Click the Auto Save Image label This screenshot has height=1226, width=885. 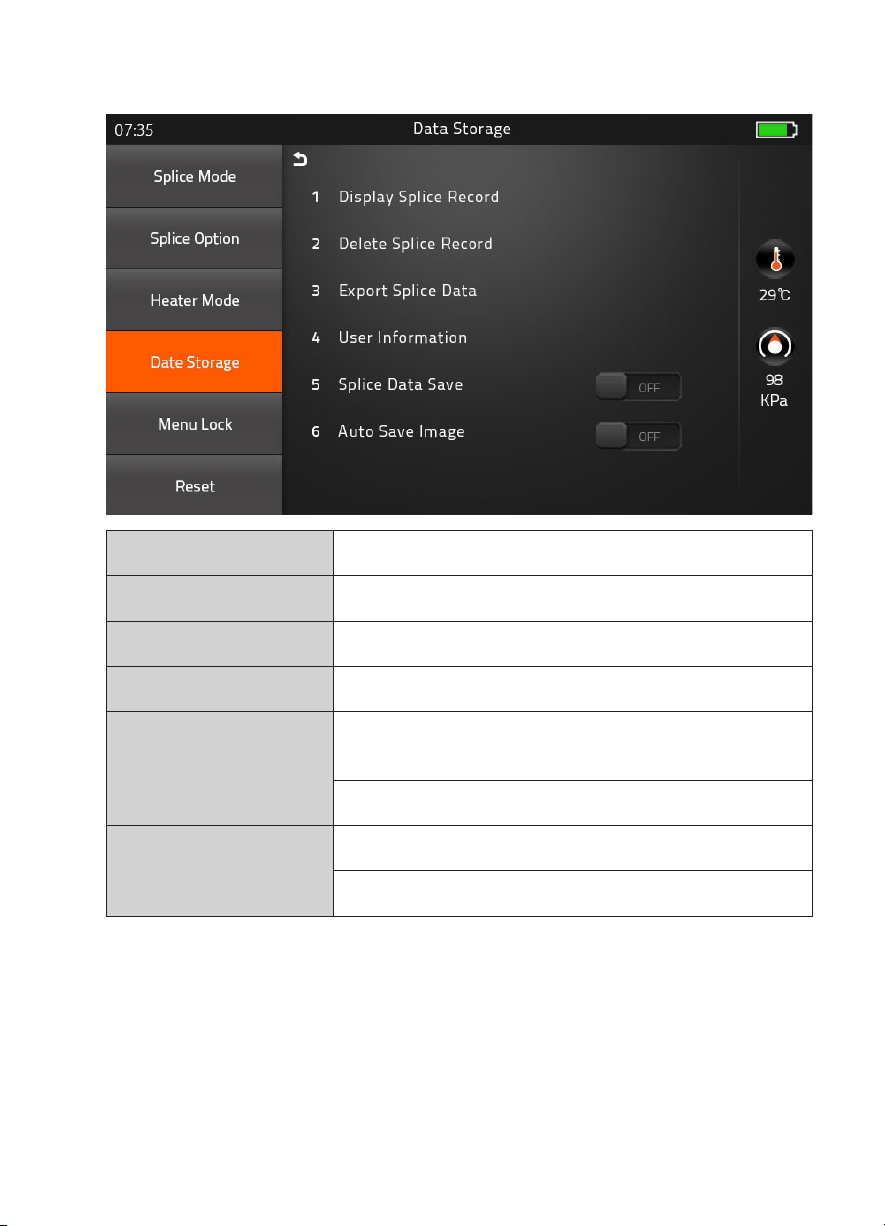click(400, 431)
